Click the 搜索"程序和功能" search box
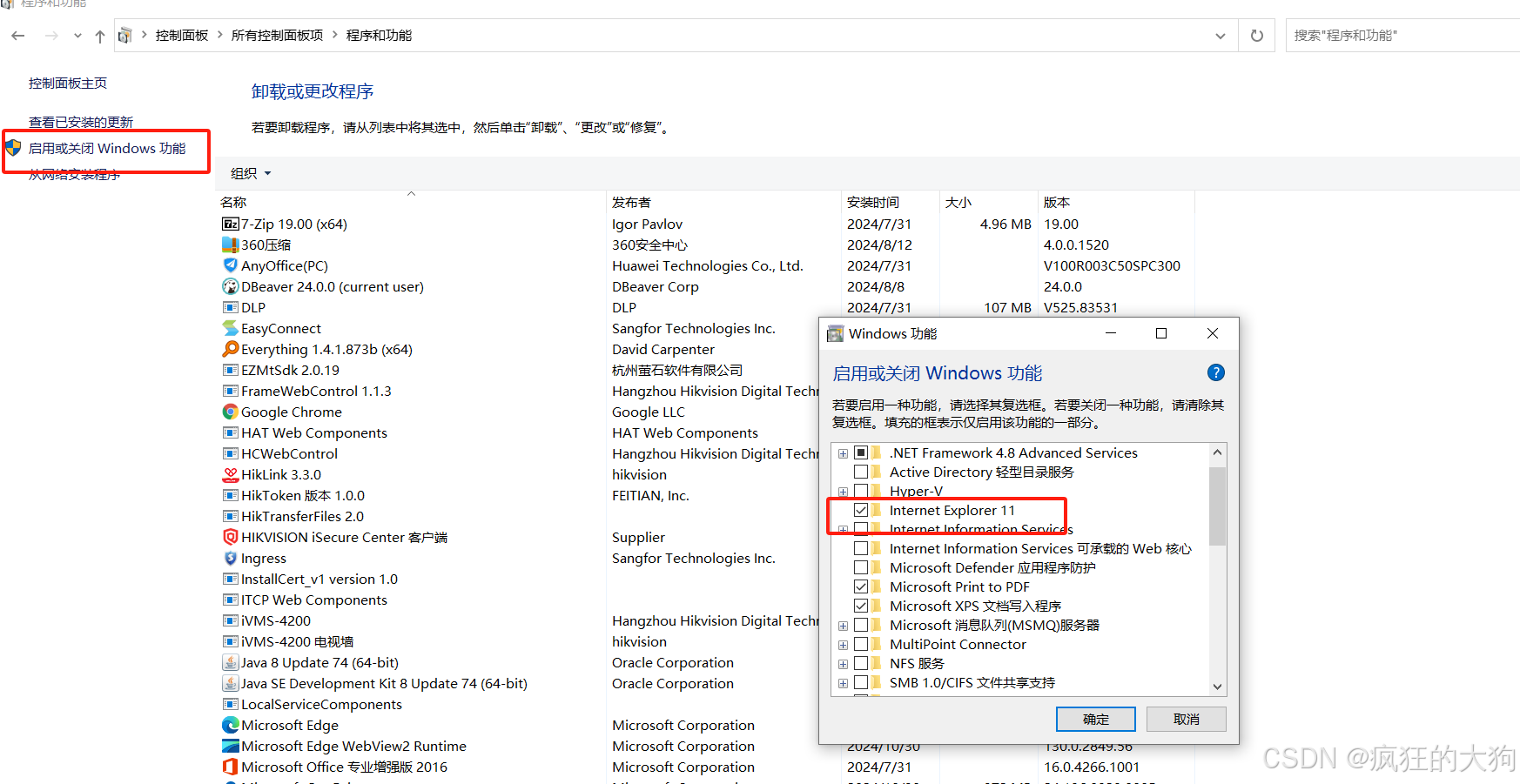 [x=1402, y=36]
